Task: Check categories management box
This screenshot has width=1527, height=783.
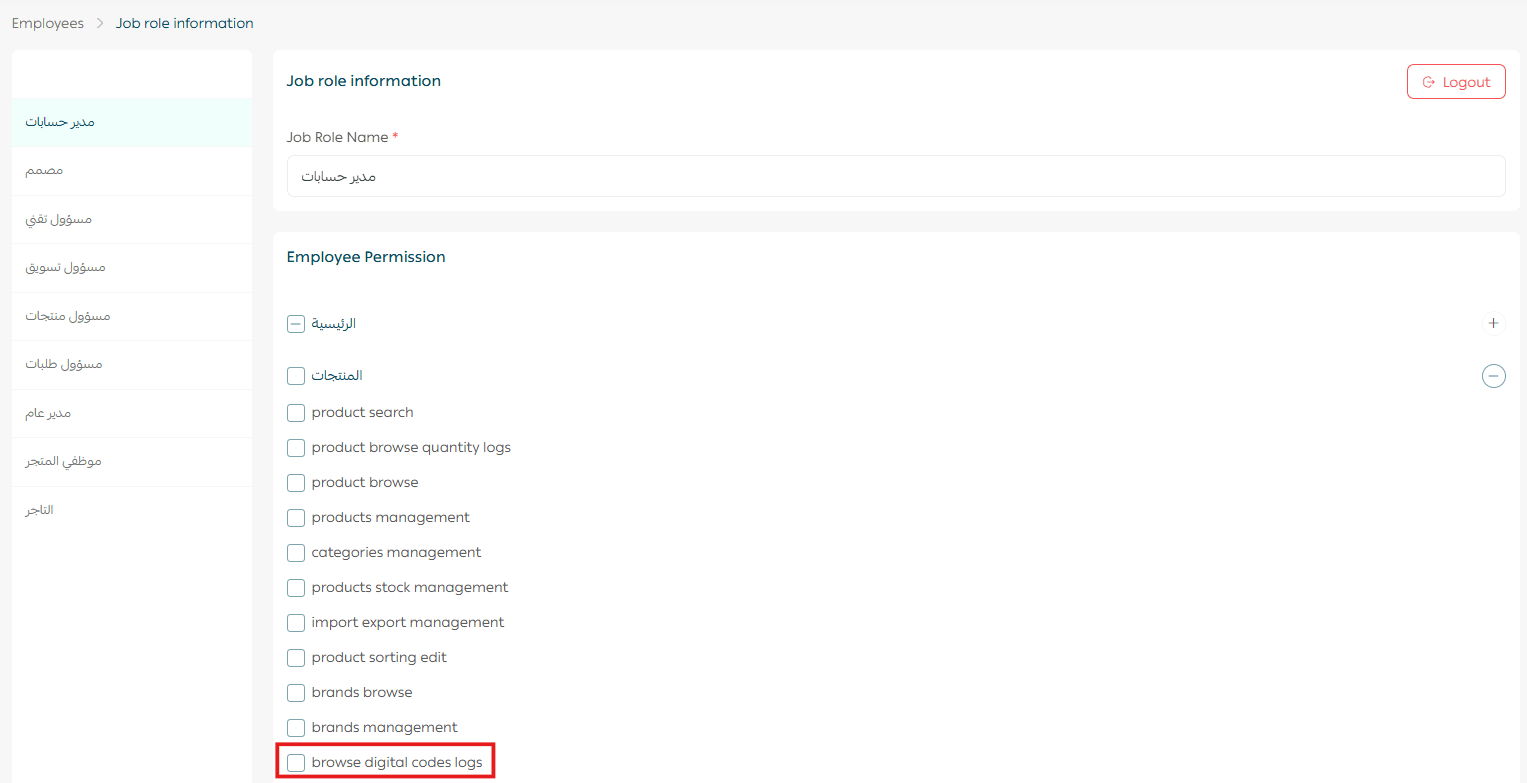Action: [296, 553]
